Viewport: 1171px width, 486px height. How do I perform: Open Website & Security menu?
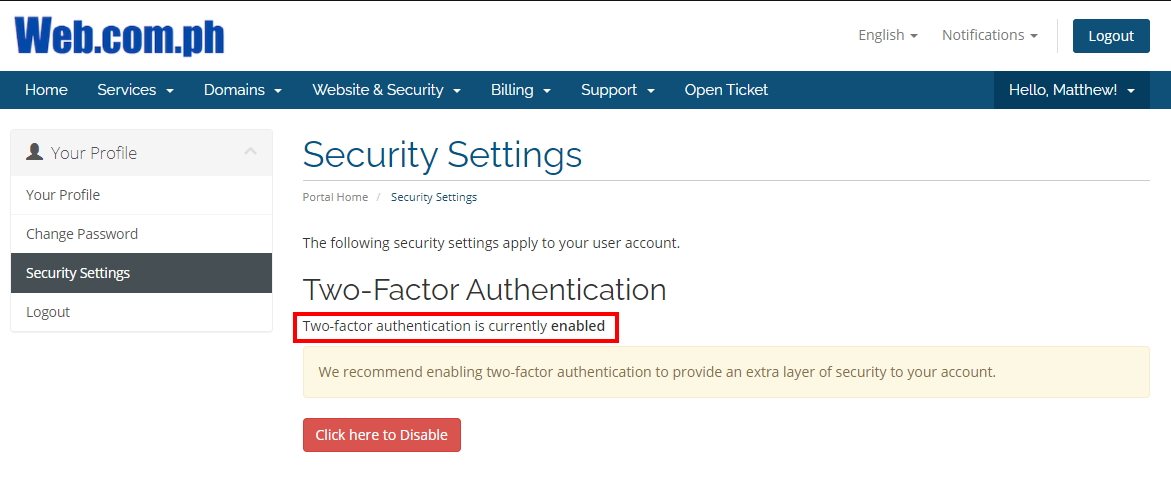pyautogui.click(x=386, y=90)
